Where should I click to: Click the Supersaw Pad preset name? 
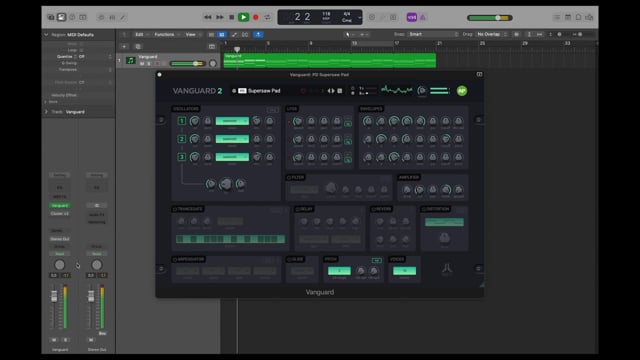tap(264, 91)
